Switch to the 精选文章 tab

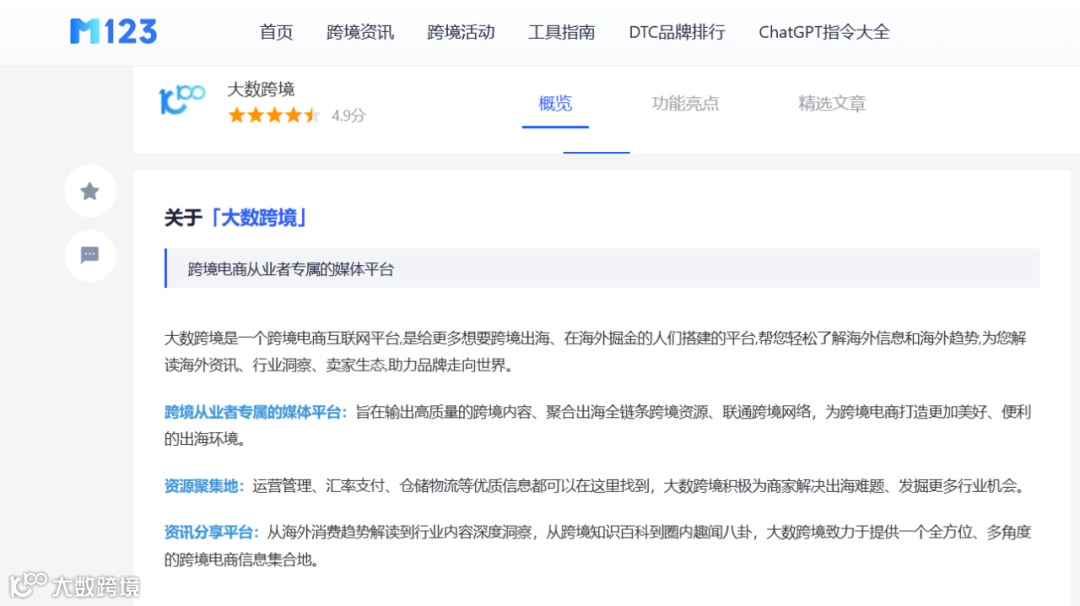click(x=831, y=103)
